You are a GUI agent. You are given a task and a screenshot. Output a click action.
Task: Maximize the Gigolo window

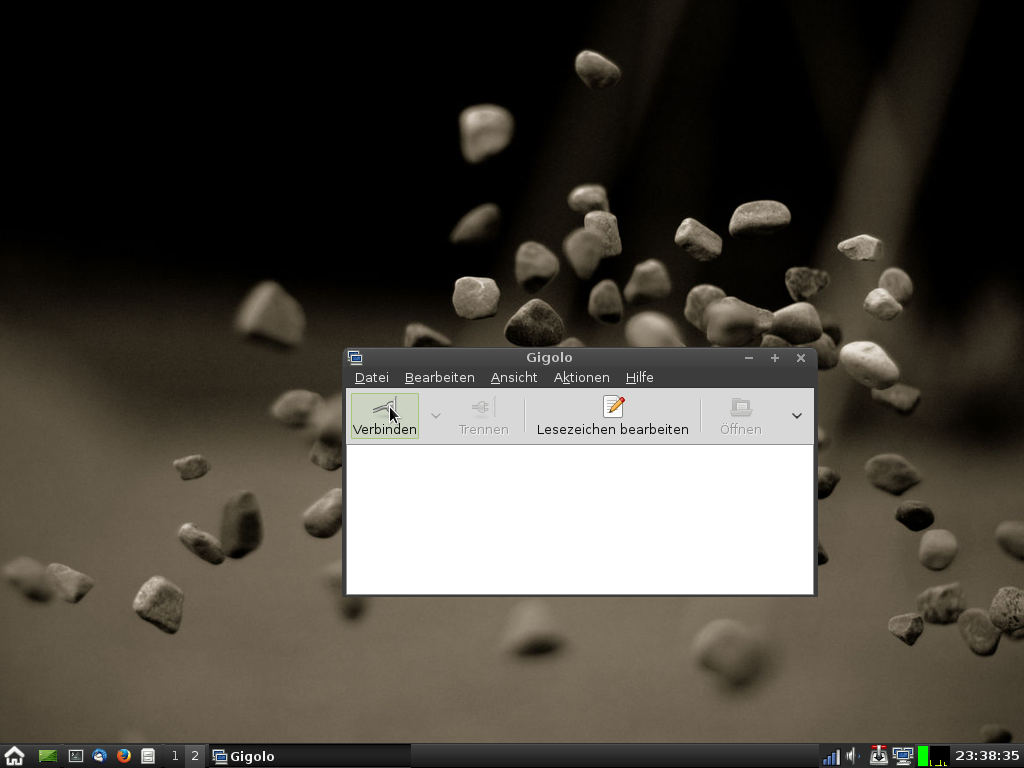775,358
